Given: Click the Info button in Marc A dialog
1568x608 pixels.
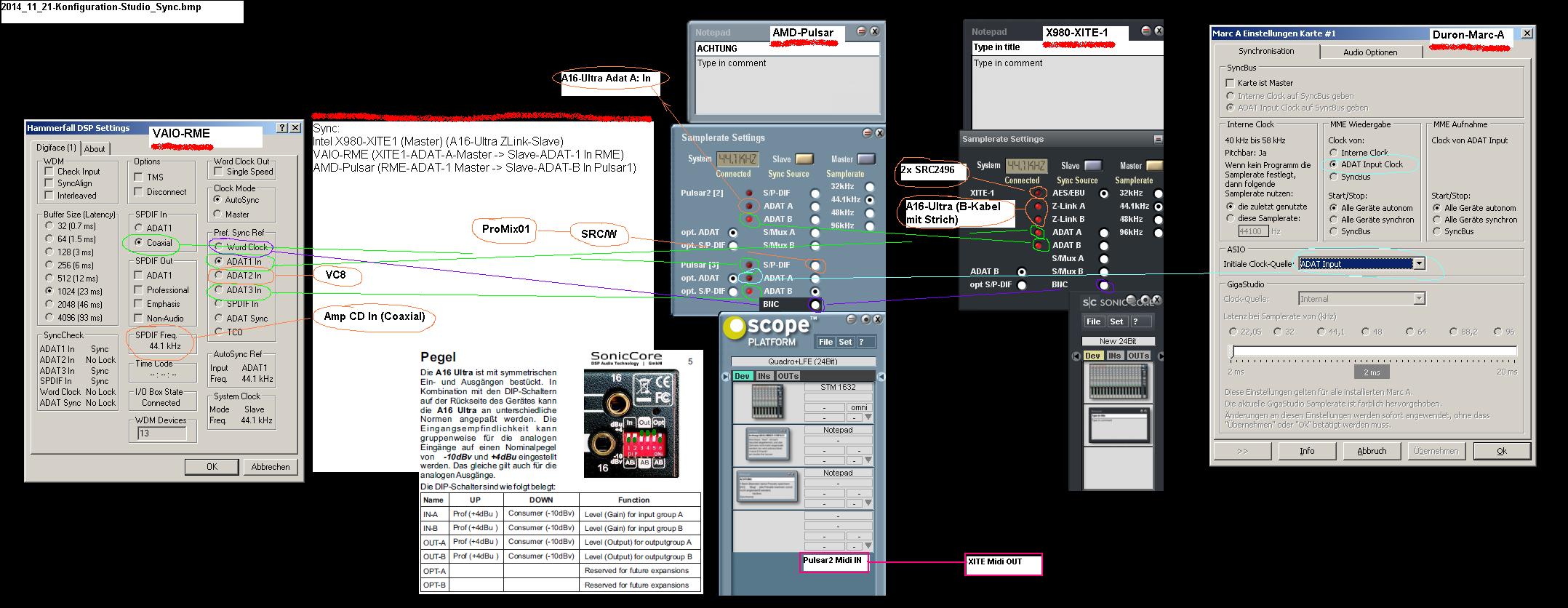Looking at the screenshot, I should coord(1307,451).
